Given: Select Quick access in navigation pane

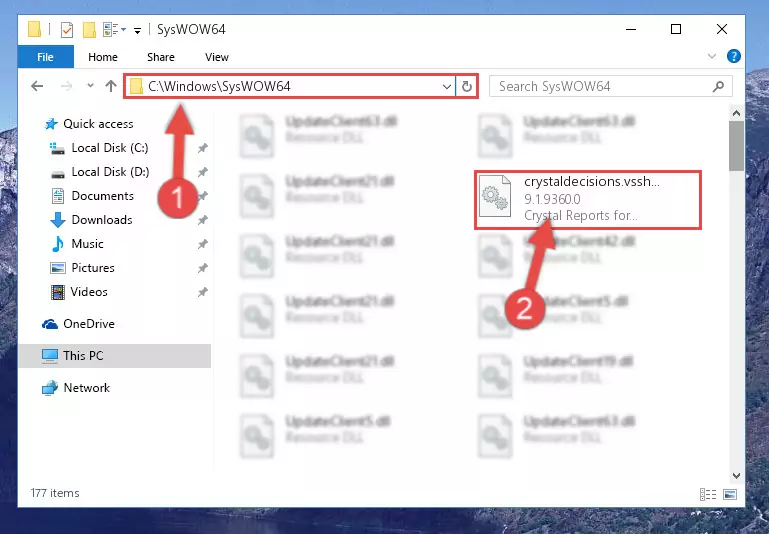Looking at the screenshot, I should [98, 124].
